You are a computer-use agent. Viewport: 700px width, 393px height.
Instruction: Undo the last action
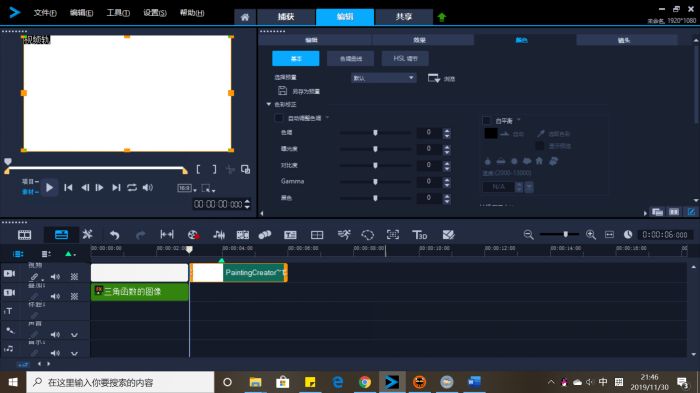point(114,234)
